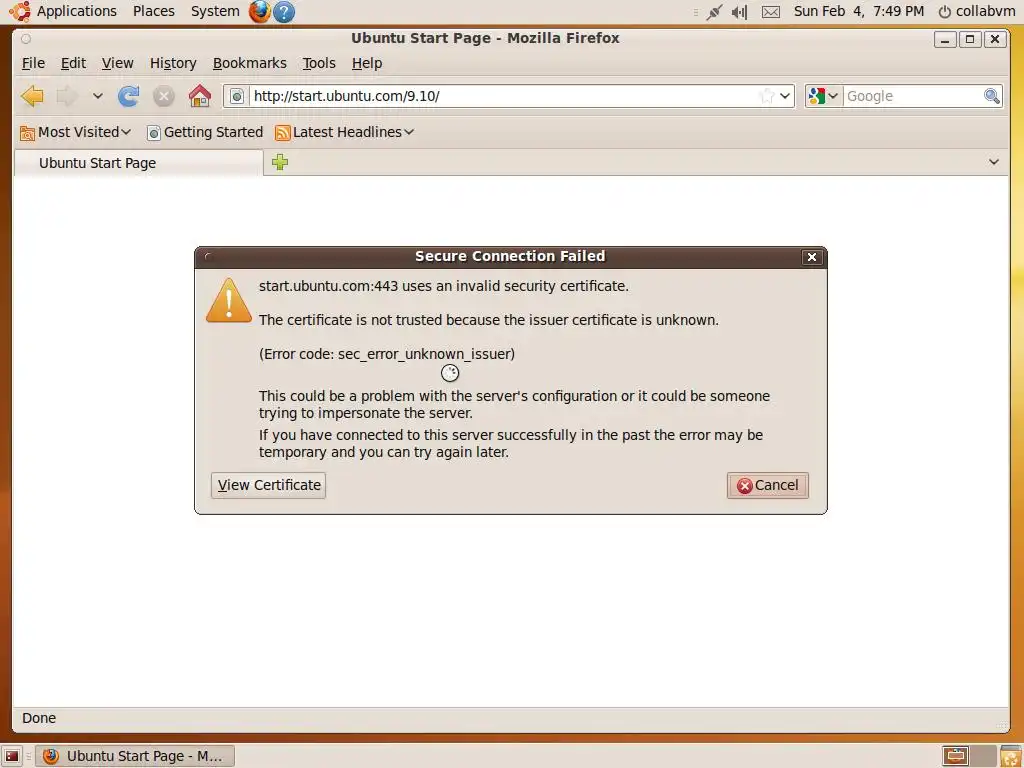Go to the Home page icon
Screen dimensions: 1024x768
[200, 96]
